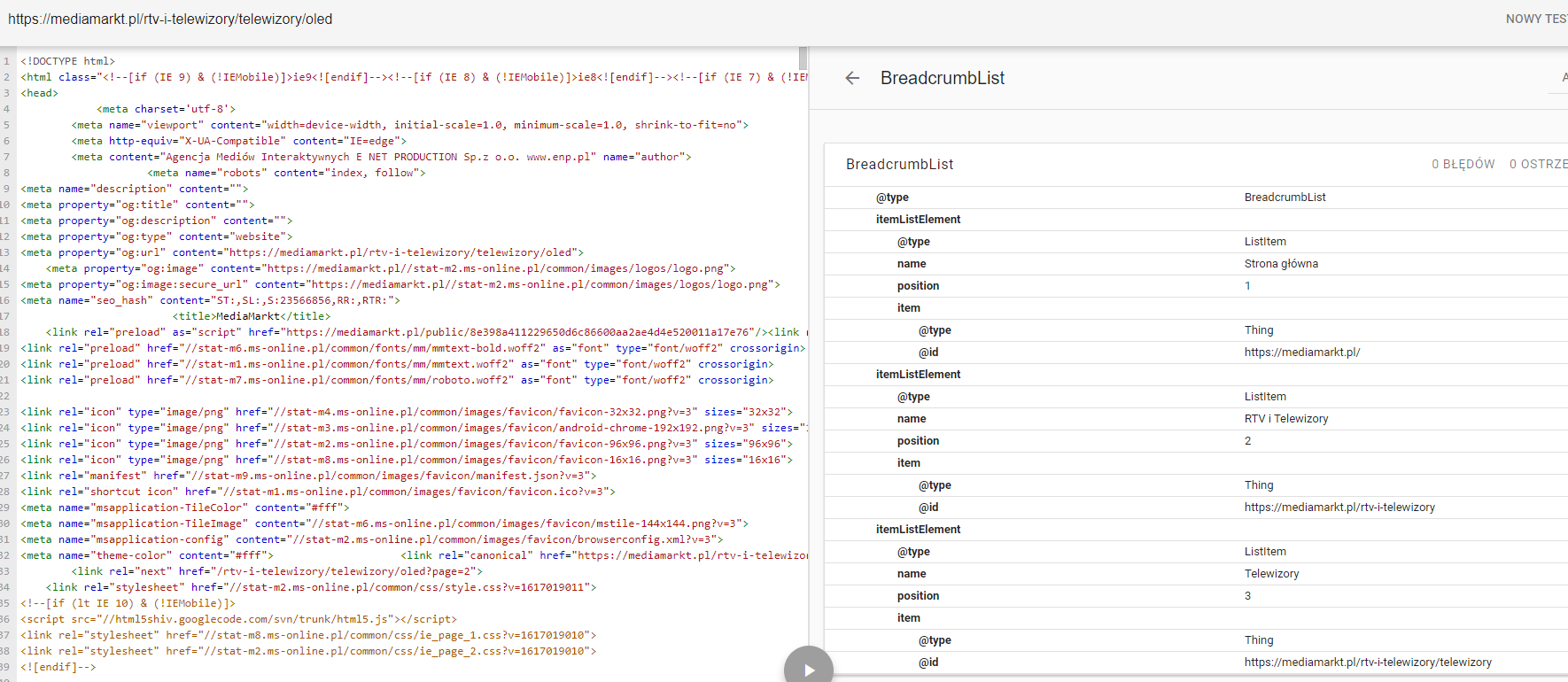Click the position value 2

pyautogui.click(x=1247, y=441)
